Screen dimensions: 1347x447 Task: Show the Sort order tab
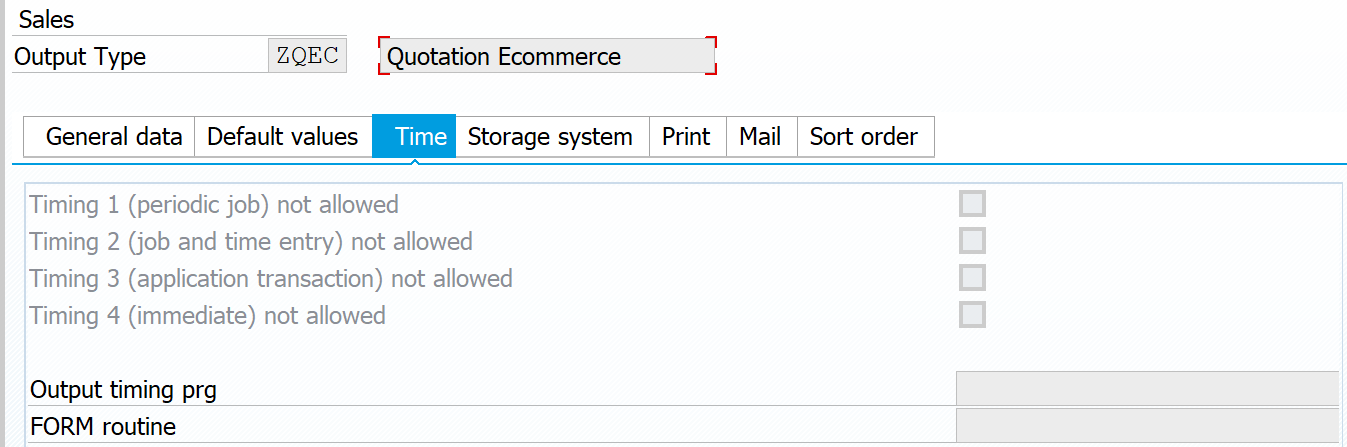pos(864,137)
